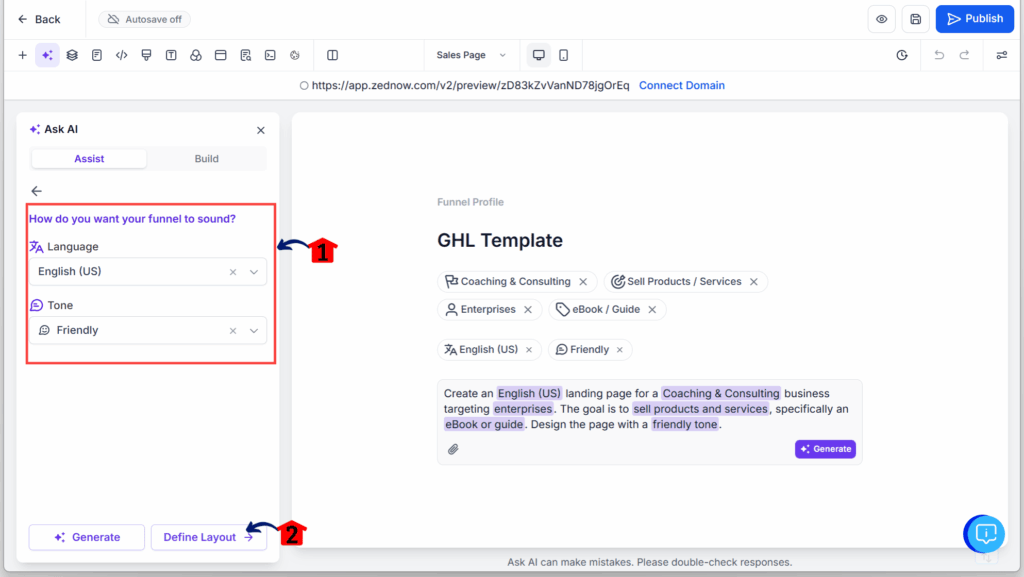The image size is (1024, 577).
Task: Open the Tone dropdown set to Friendly
Action: (254, 329)
